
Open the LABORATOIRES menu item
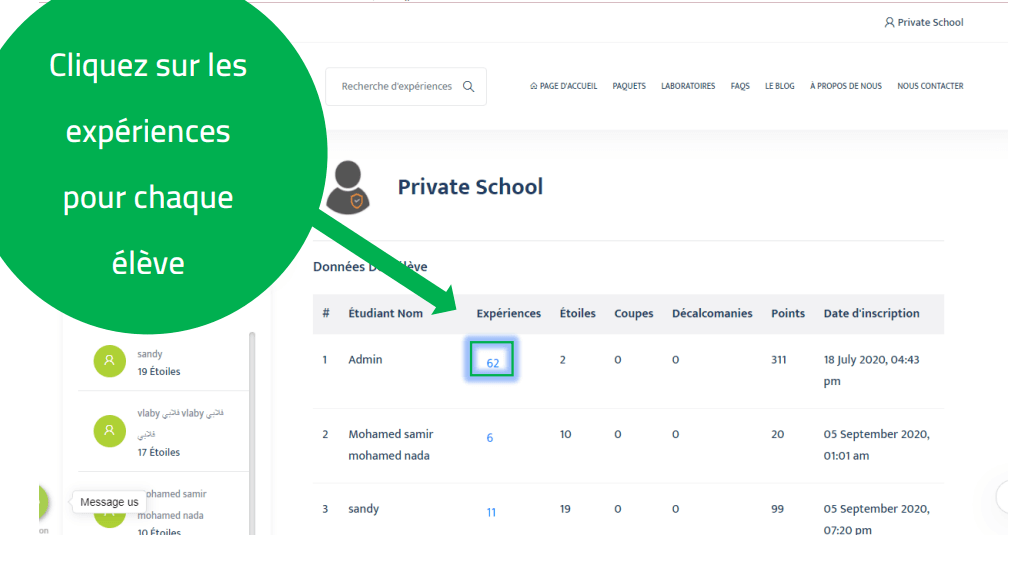pyautogui.click(x=688, y=87)
